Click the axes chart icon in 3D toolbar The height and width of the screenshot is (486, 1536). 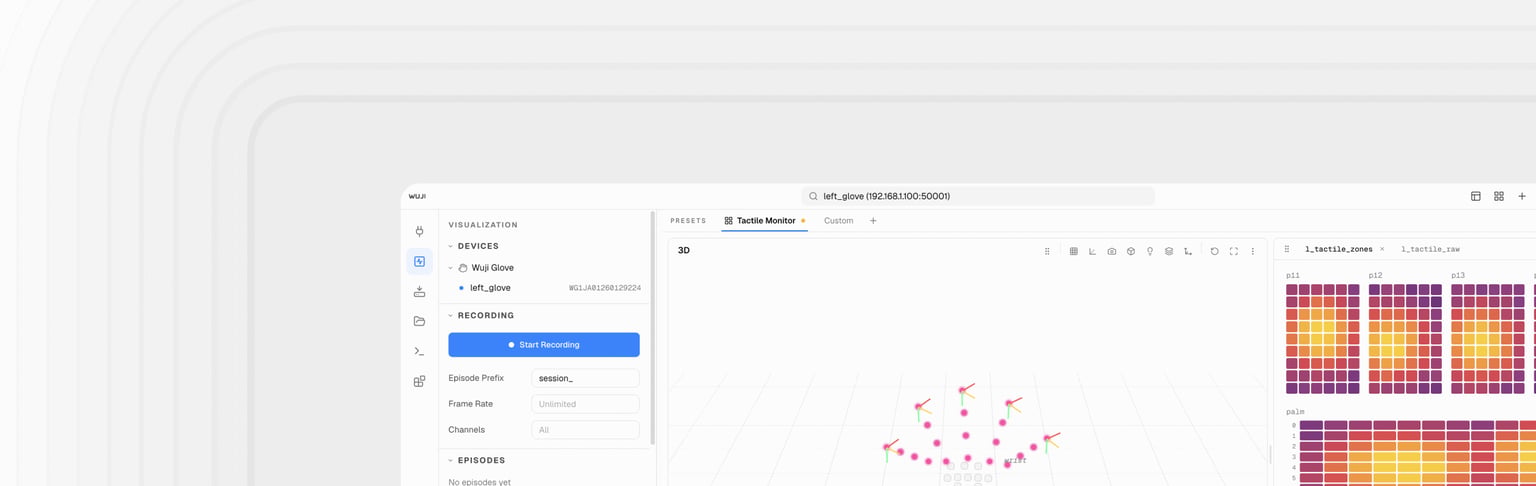(1092, 251)
